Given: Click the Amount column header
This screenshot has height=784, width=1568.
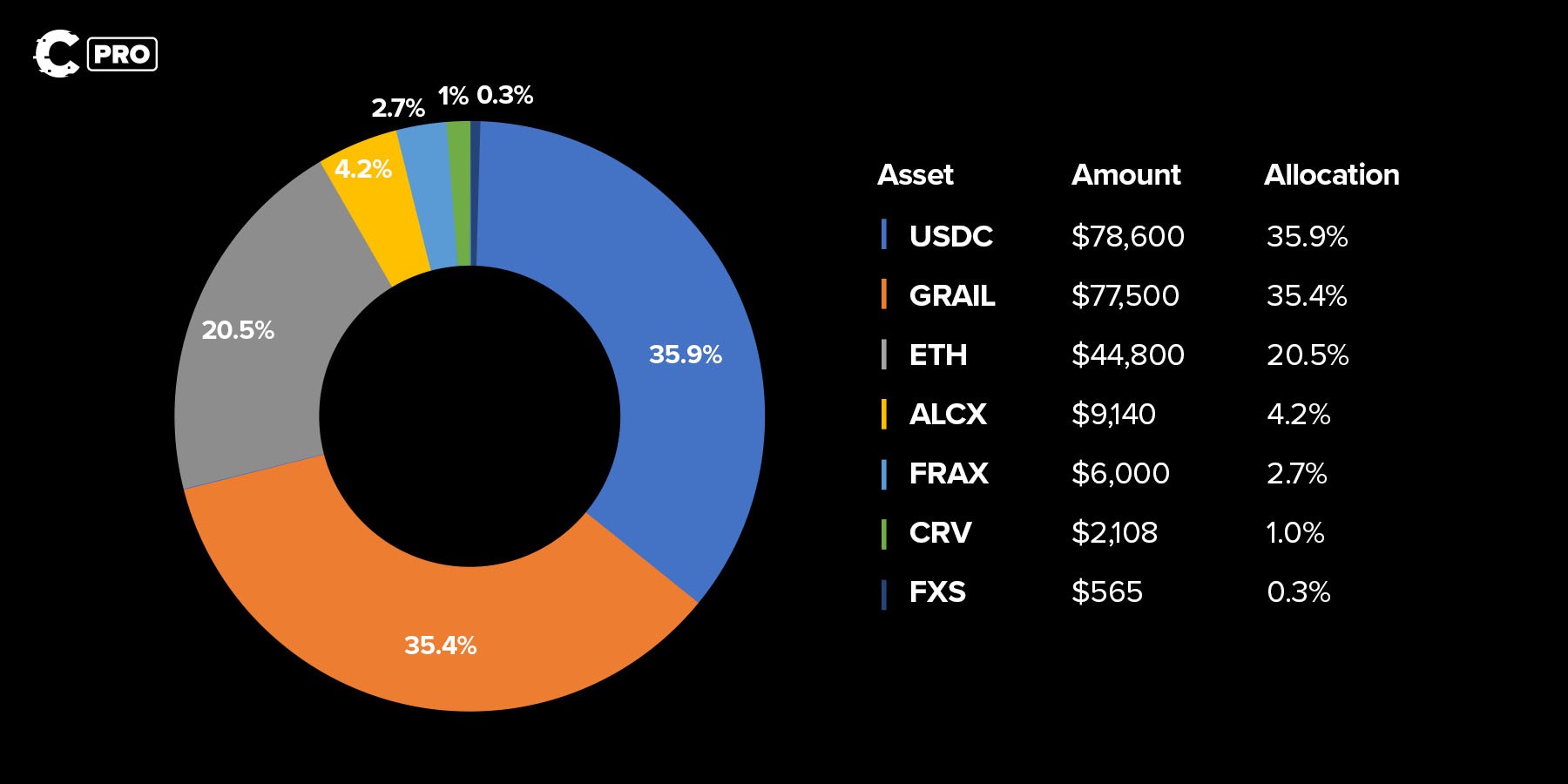Looking at the screenshot, I should pyautogui.click(x=1125, y=175).
